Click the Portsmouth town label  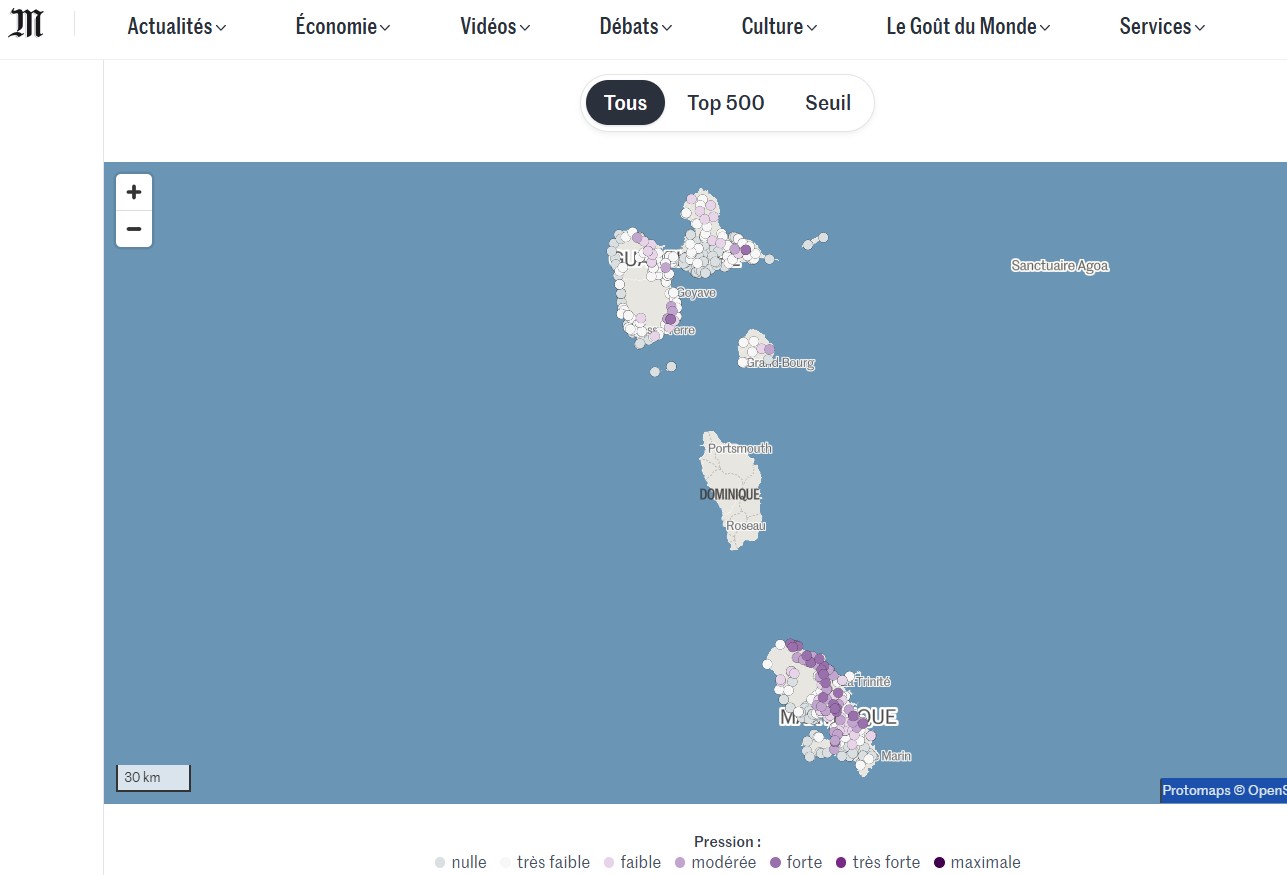coord(740,449)
